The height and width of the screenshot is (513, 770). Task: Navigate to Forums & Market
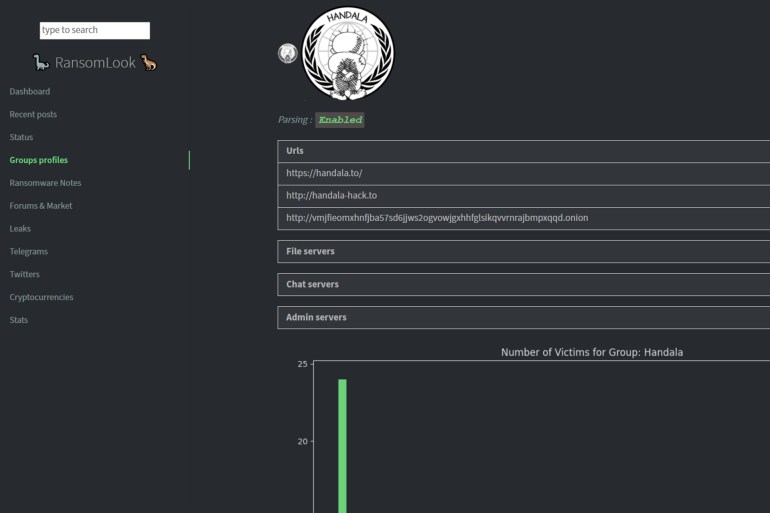(x=41, y=206)
